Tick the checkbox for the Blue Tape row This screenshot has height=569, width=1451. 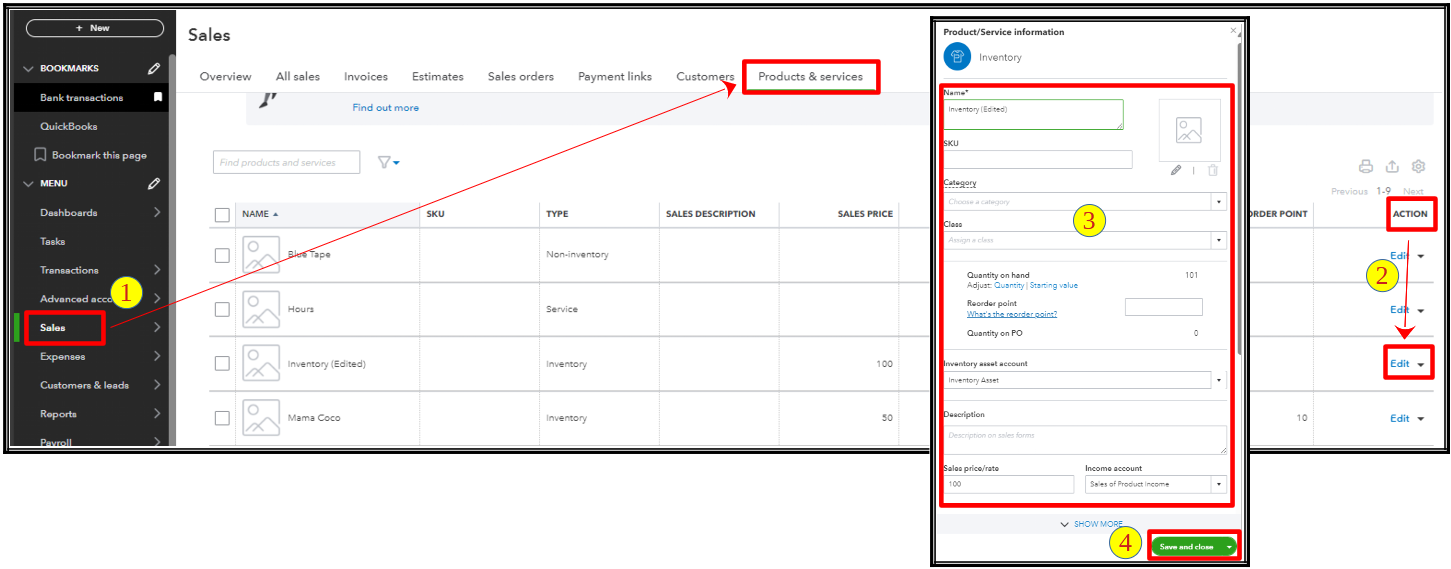pos(222,255)
